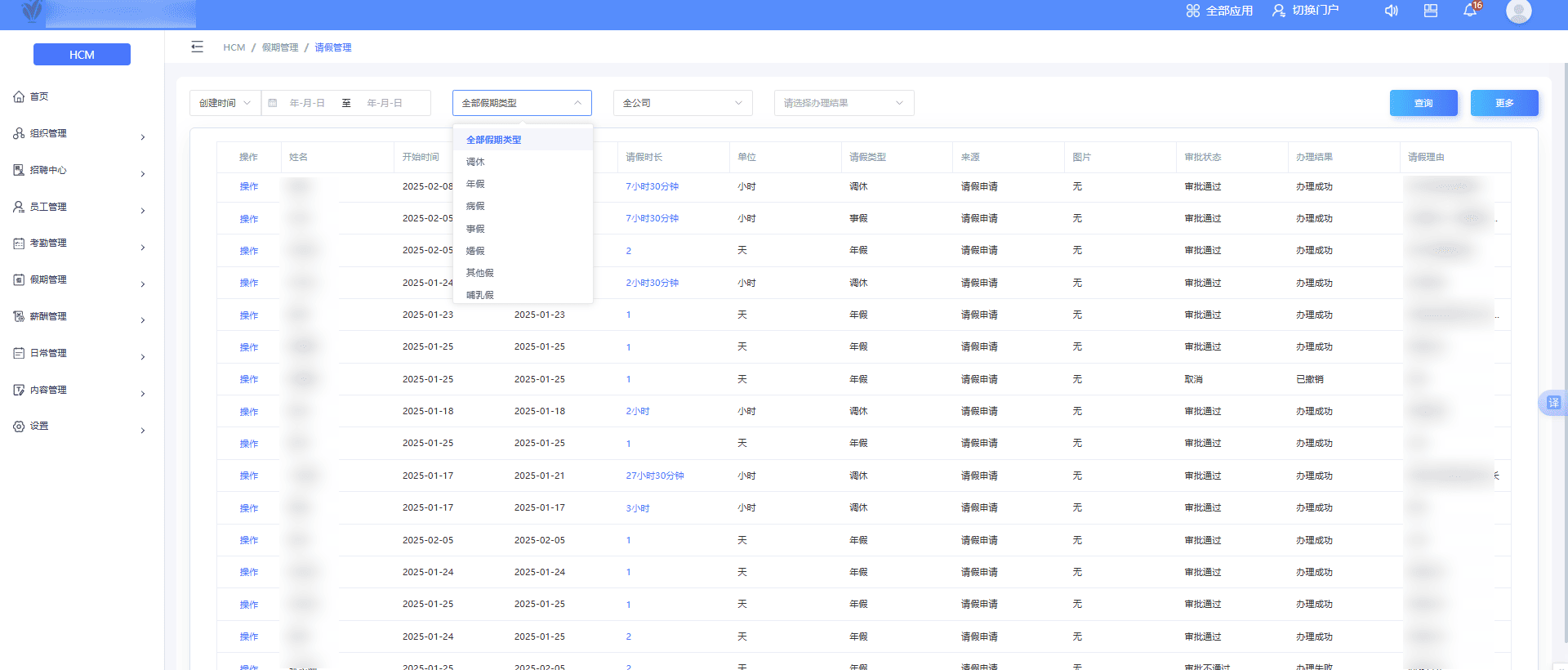
Task: Open the 全公司 company dropdown
Action: [x=682, y=103]
